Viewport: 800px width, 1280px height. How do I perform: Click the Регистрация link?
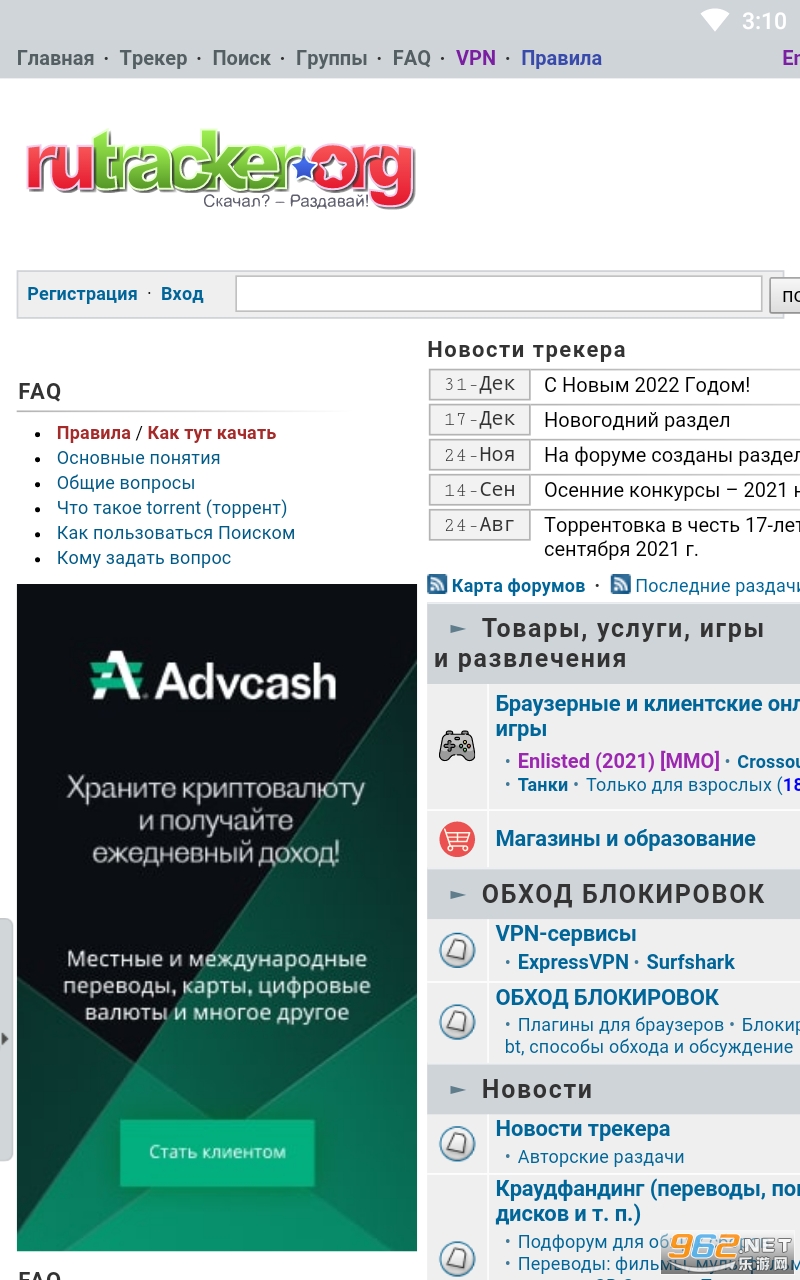click(82, 294)
